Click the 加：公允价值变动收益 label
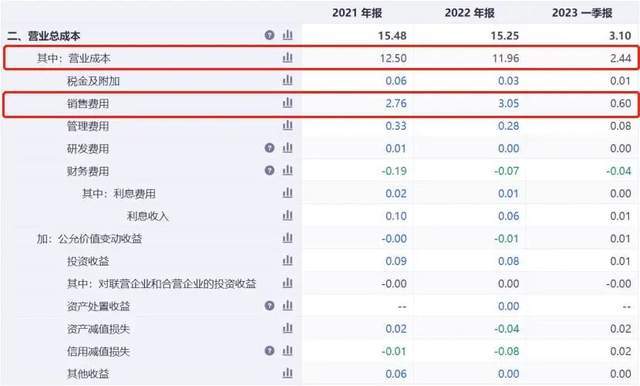The height and width of the screenshot is (386, 640). pos(89,238)
